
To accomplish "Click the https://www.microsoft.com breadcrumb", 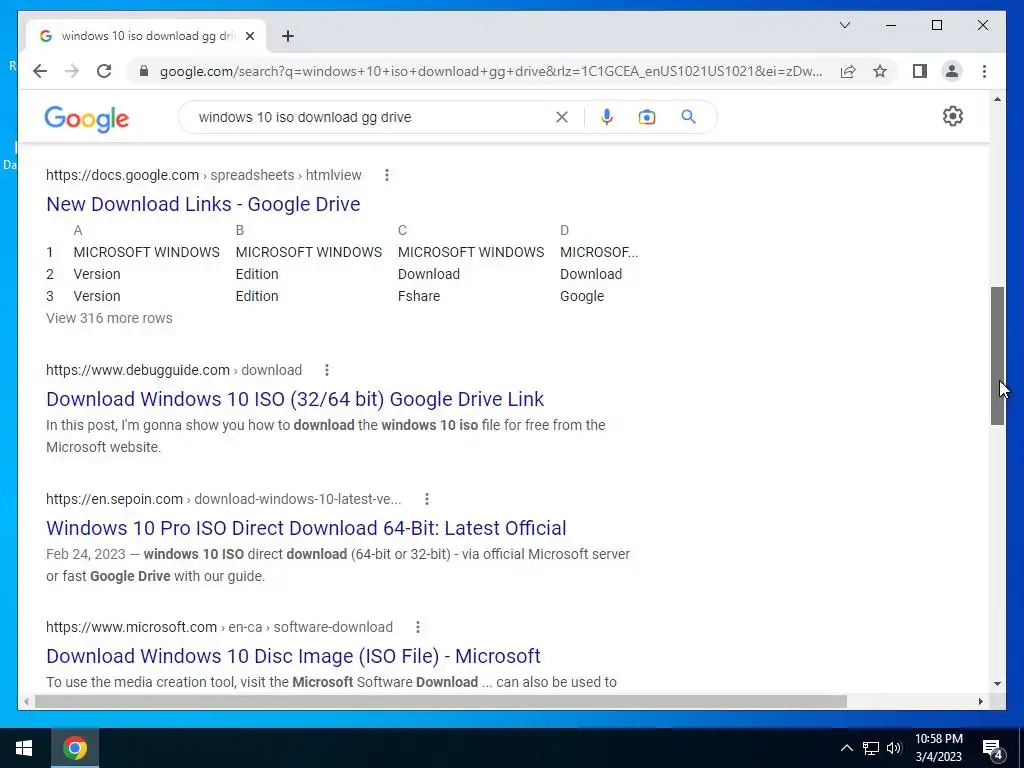I will 131,627.
